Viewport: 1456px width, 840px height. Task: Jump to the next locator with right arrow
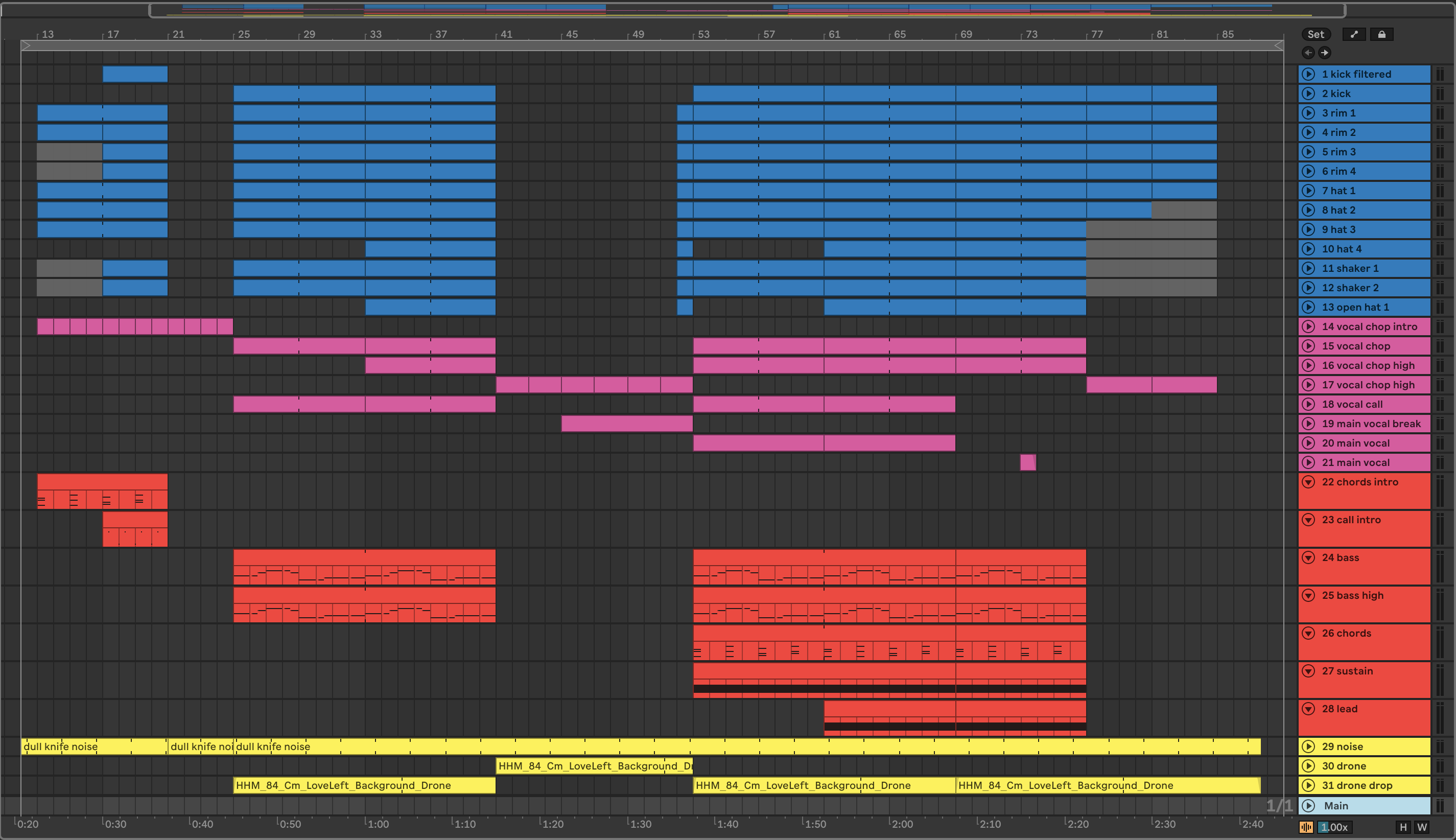[x=1325, y=53]
